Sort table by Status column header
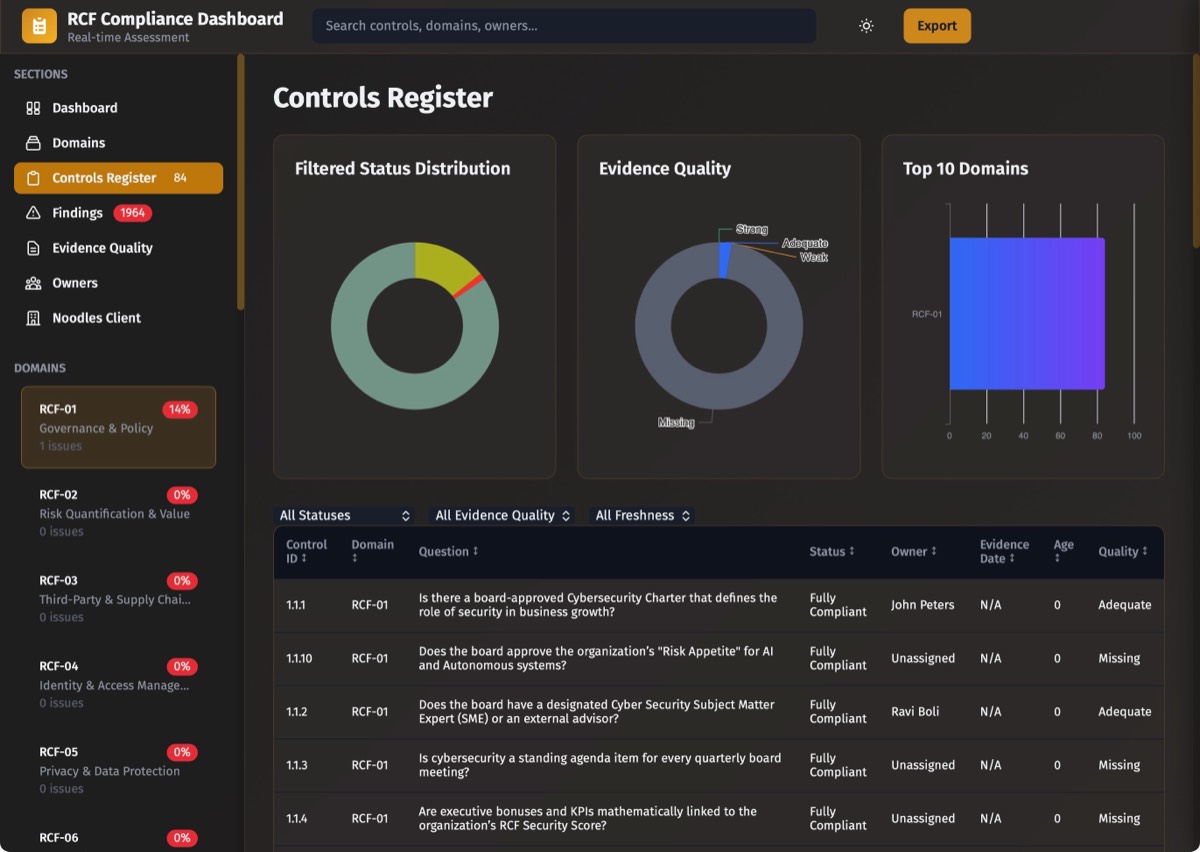1200x852 pixels. point(830,552)
